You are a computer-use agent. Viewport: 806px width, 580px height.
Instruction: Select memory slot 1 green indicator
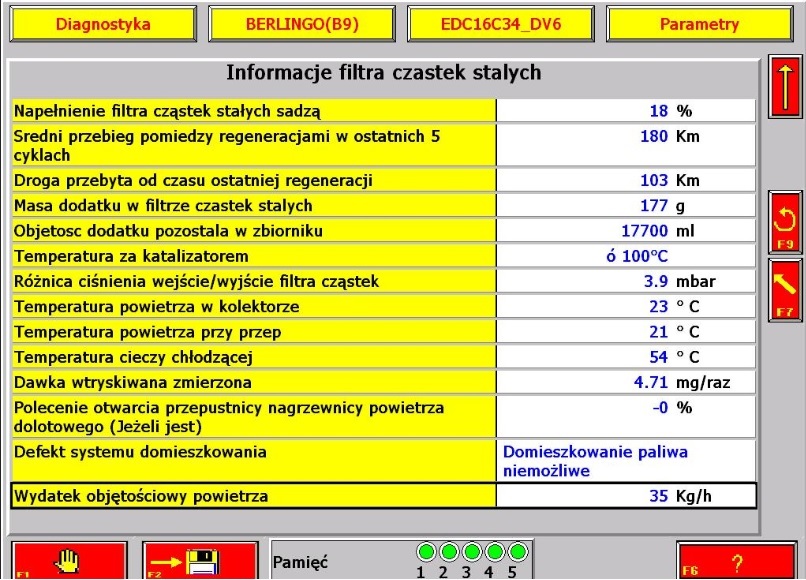[x=426, y=553]
